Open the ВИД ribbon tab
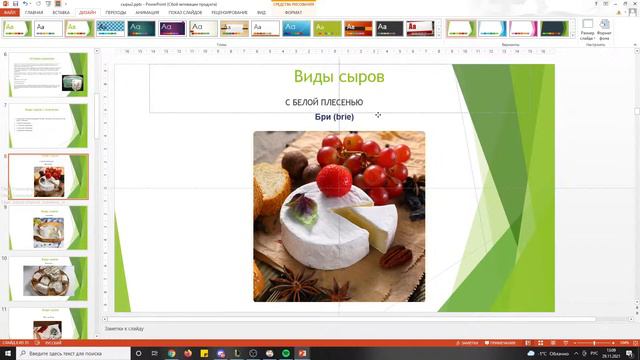This screenshot has width=640, height=360. [261, 13]
